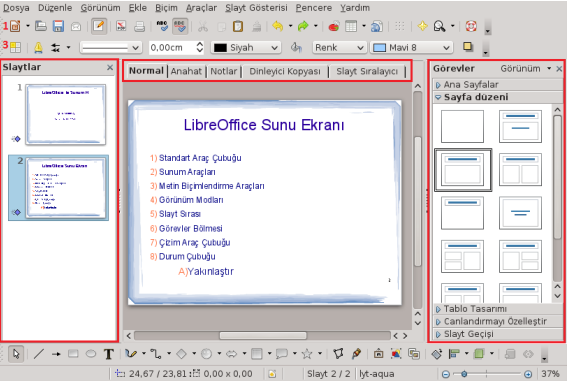The image size is (570, 382).
Task: Open the Renk fill style dropdown
Action: (x=339, y=48)
